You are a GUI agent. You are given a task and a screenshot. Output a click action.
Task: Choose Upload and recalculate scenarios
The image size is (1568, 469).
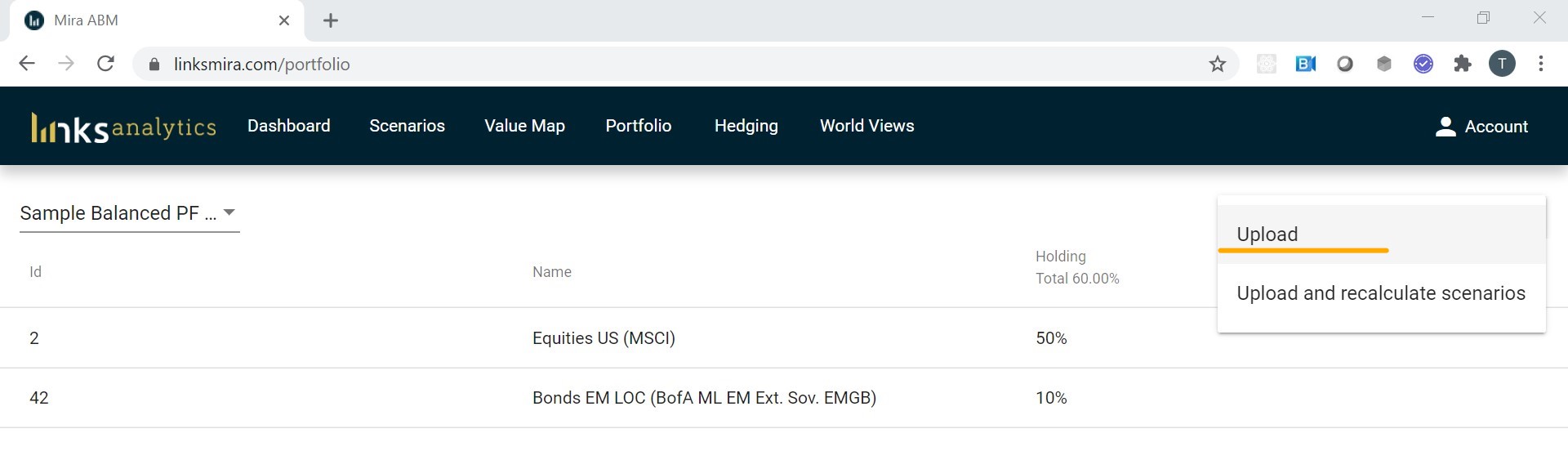pos(1381,293)
